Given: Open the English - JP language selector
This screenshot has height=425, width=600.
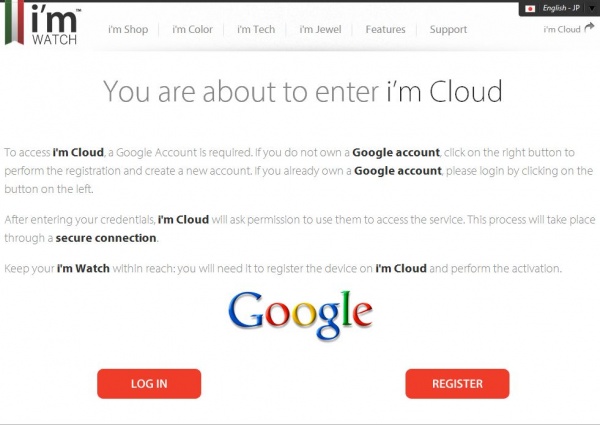Looking at the screenshot, I should pyautogui.click(x=560, y=8).
